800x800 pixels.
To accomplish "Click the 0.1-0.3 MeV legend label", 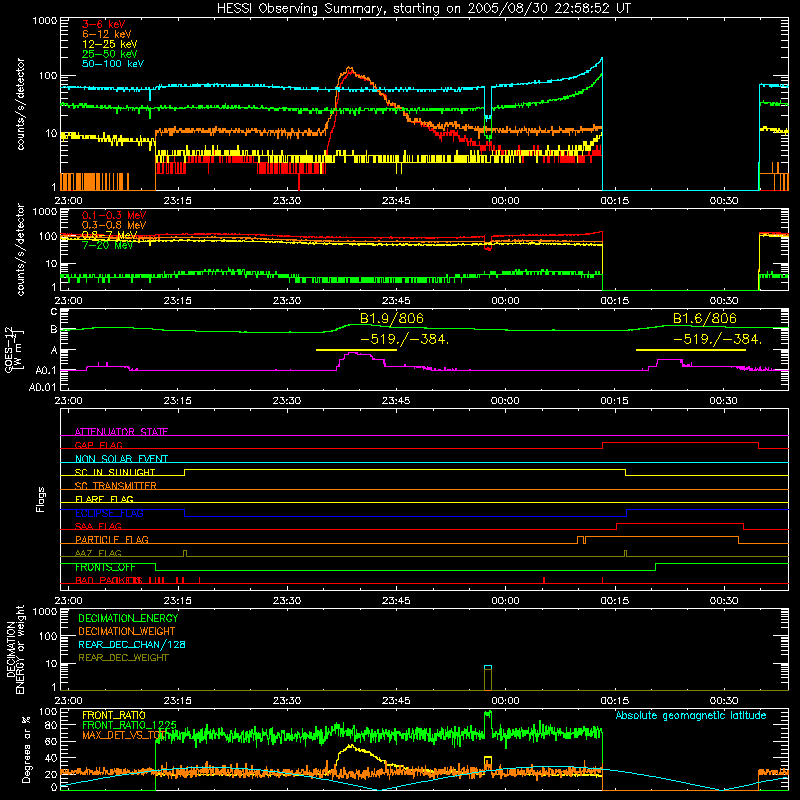I will click(114, 215).
